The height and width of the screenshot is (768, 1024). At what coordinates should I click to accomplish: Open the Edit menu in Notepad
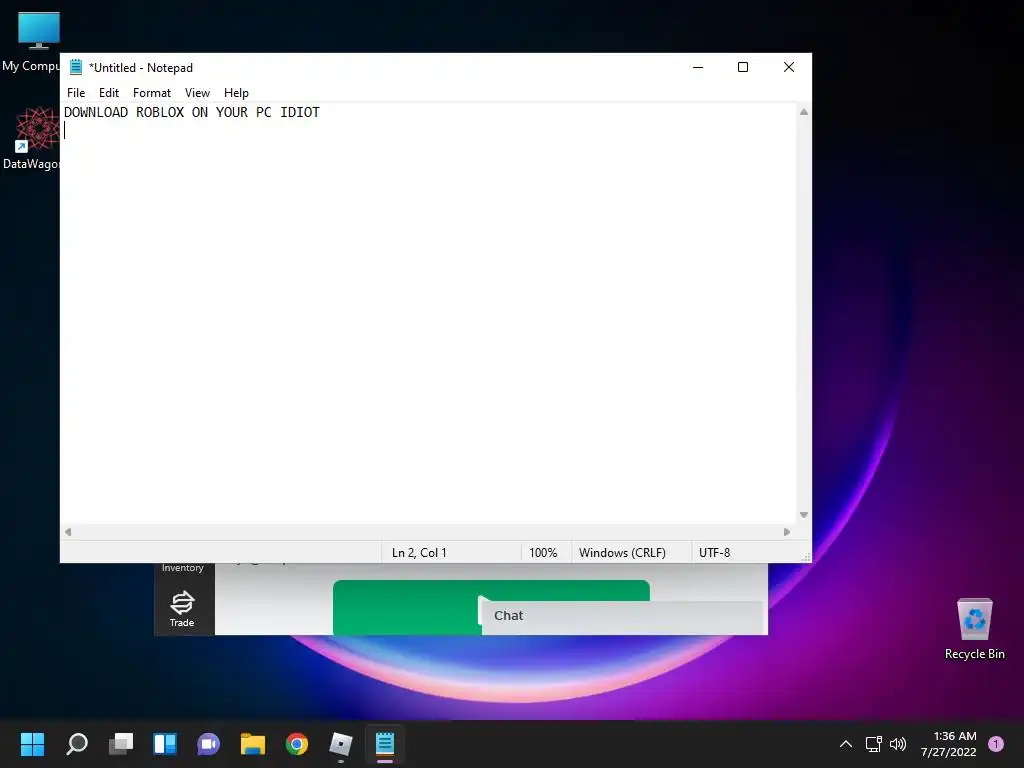click(108, 93)
